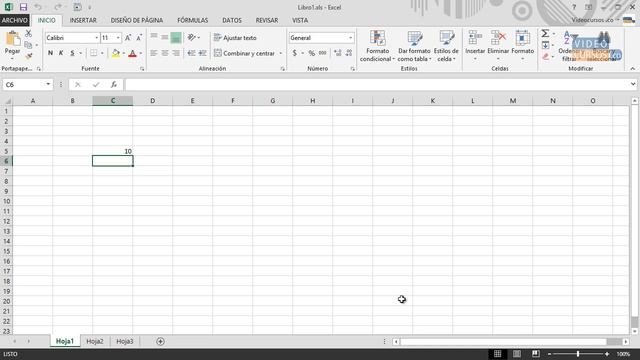Apply percent style
This screenshot has width=640, height=360.
tap(311, 53)
